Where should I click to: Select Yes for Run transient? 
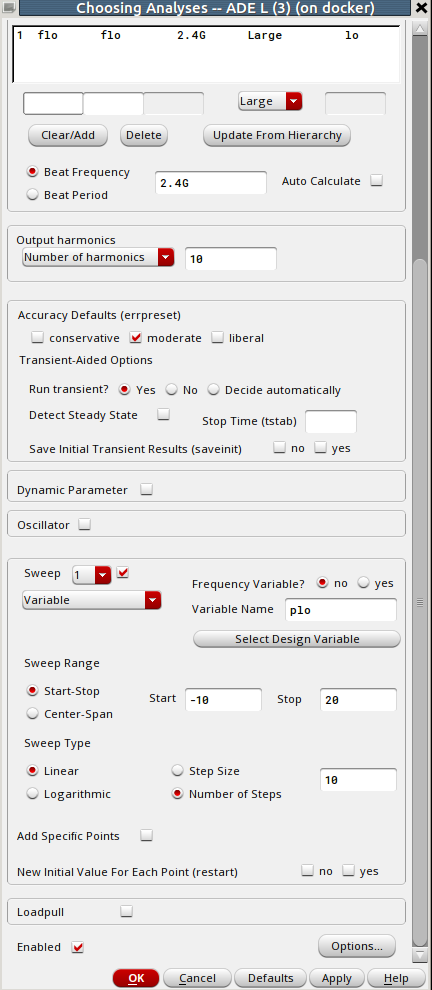point(125,390)
